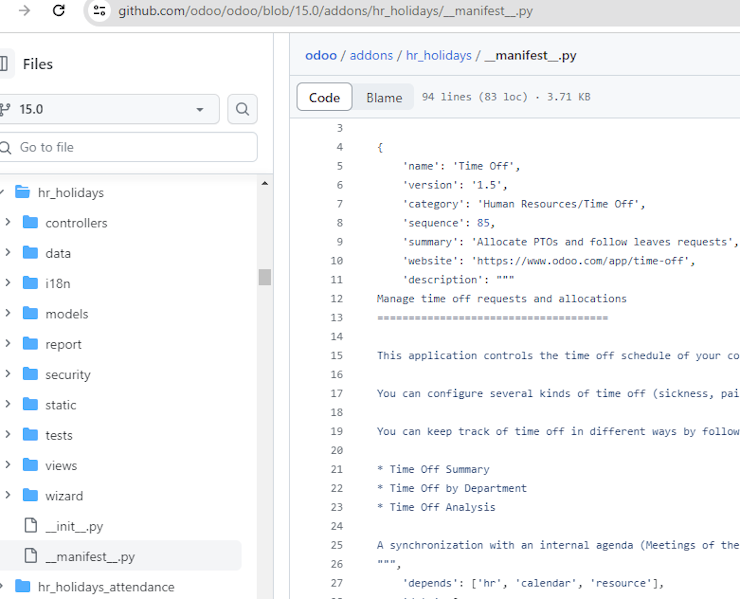Switch to the Blame view tab

pyautogui.click(x=384, y=97)
